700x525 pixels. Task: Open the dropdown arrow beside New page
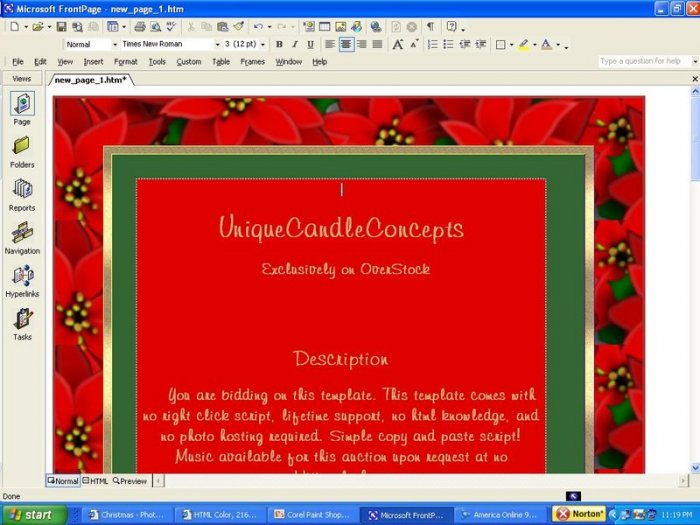pyautogui.click(x=26, y=27)
